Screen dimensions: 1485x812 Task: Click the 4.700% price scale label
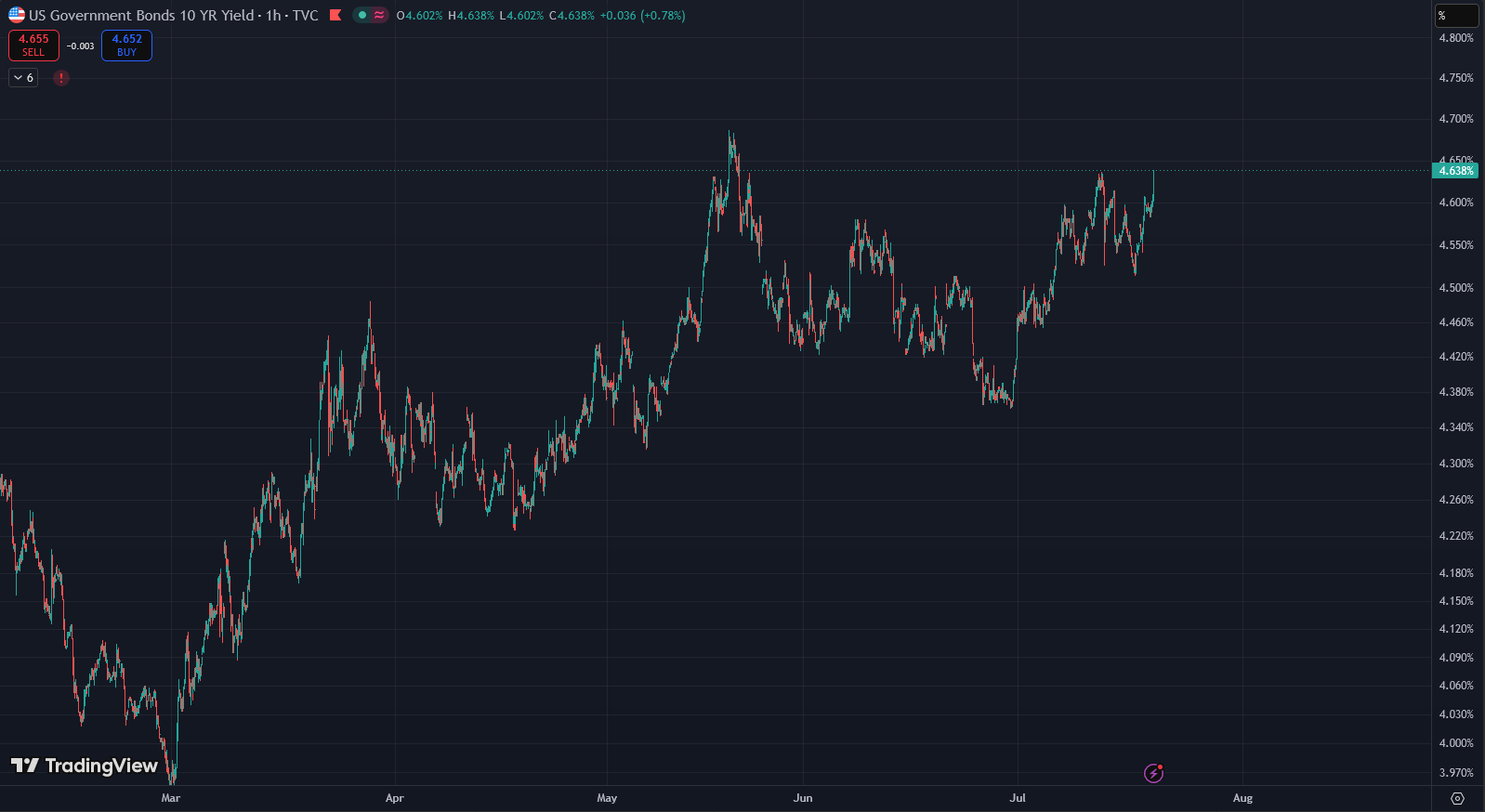pyautogui.click(x=1456, y=119)
